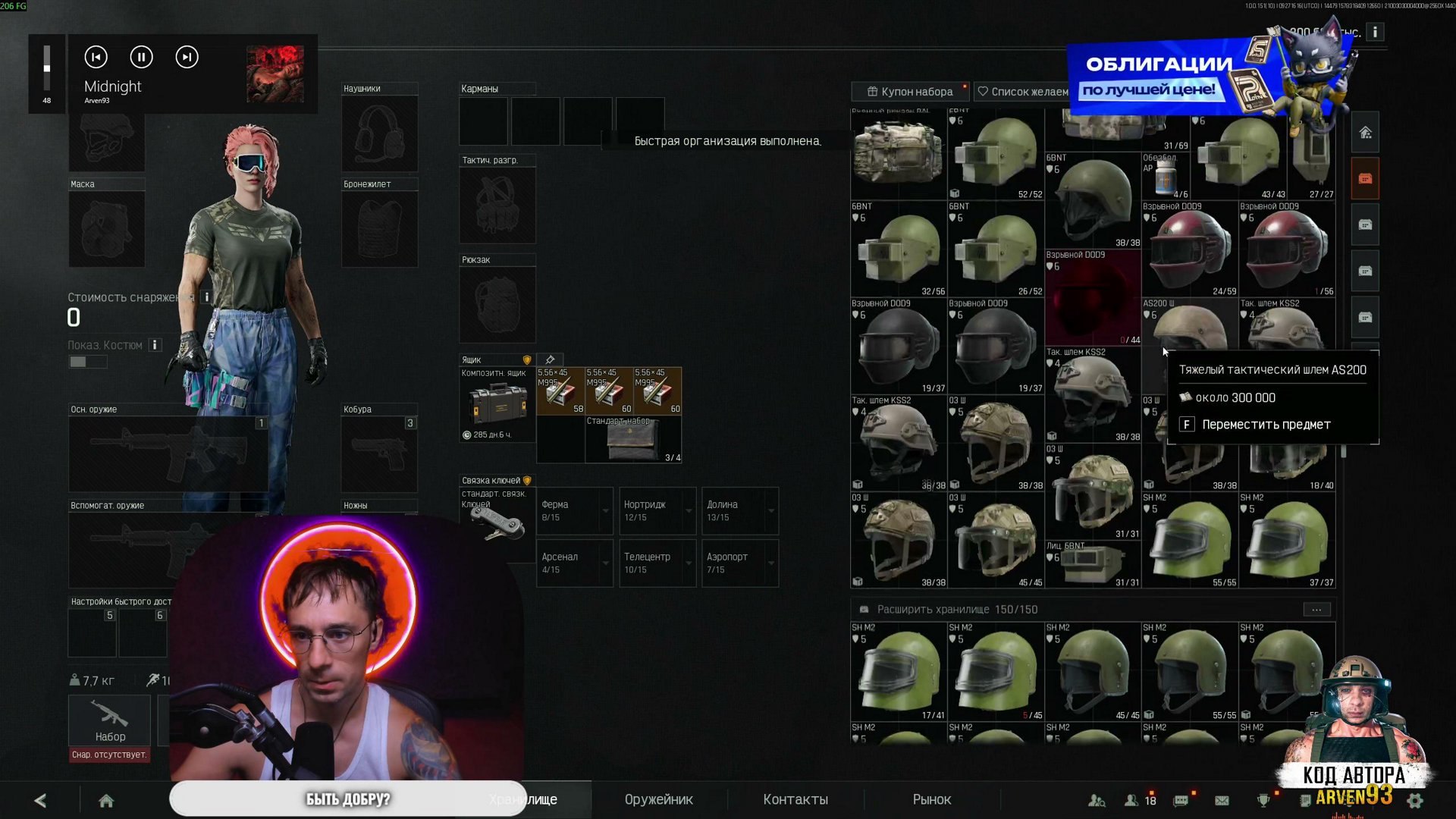
Task: Click the home icon in bottom navigation
Action: tap(106, 800)
